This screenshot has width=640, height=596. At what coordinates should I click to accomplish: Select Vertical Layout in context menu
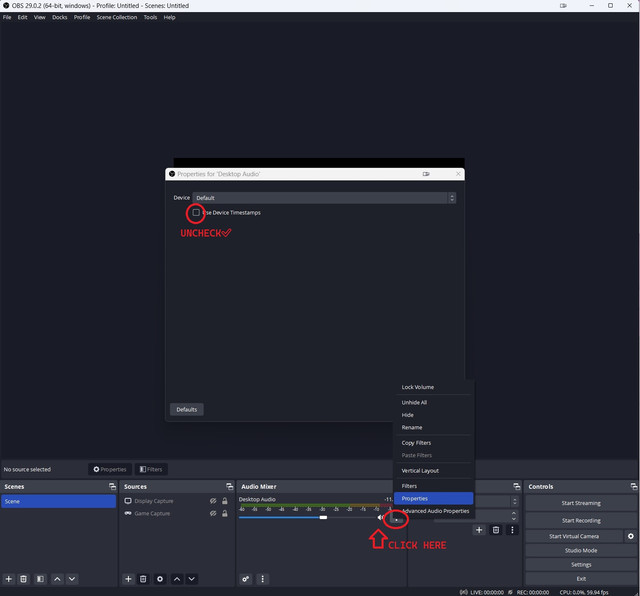(x=433, y=470)
